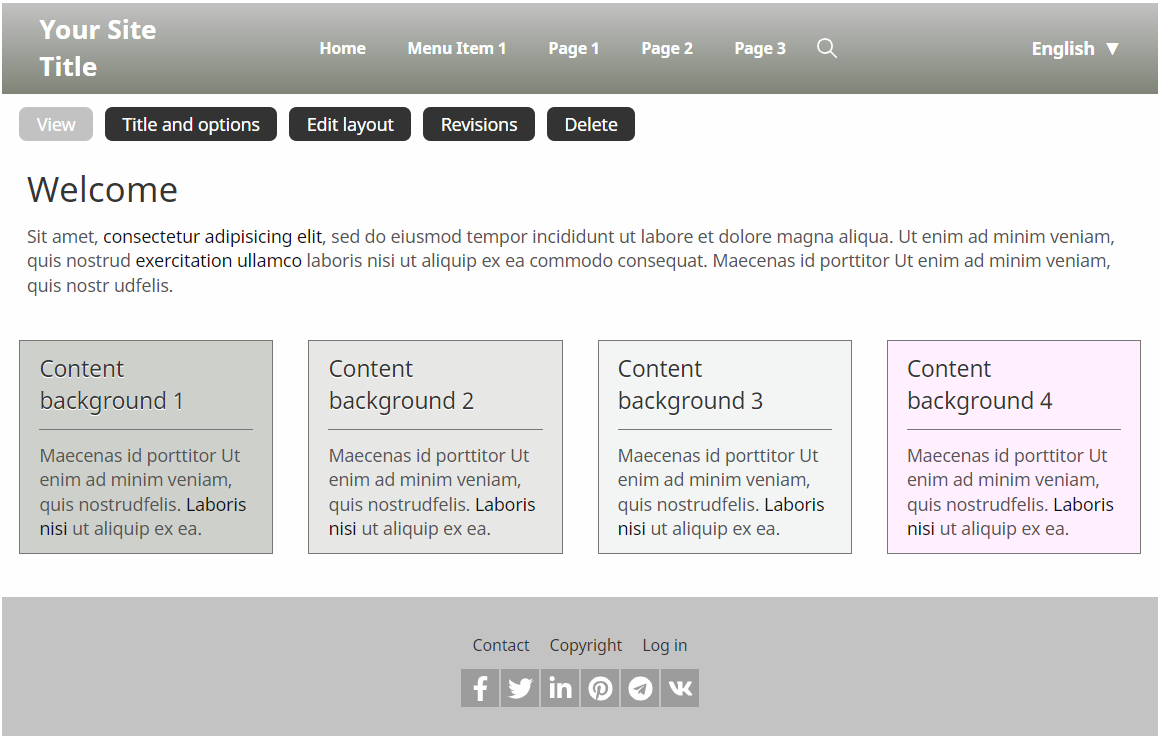Follow the Contact footer link
Viewport: 1160px width, 737px height.
[501, 645]
